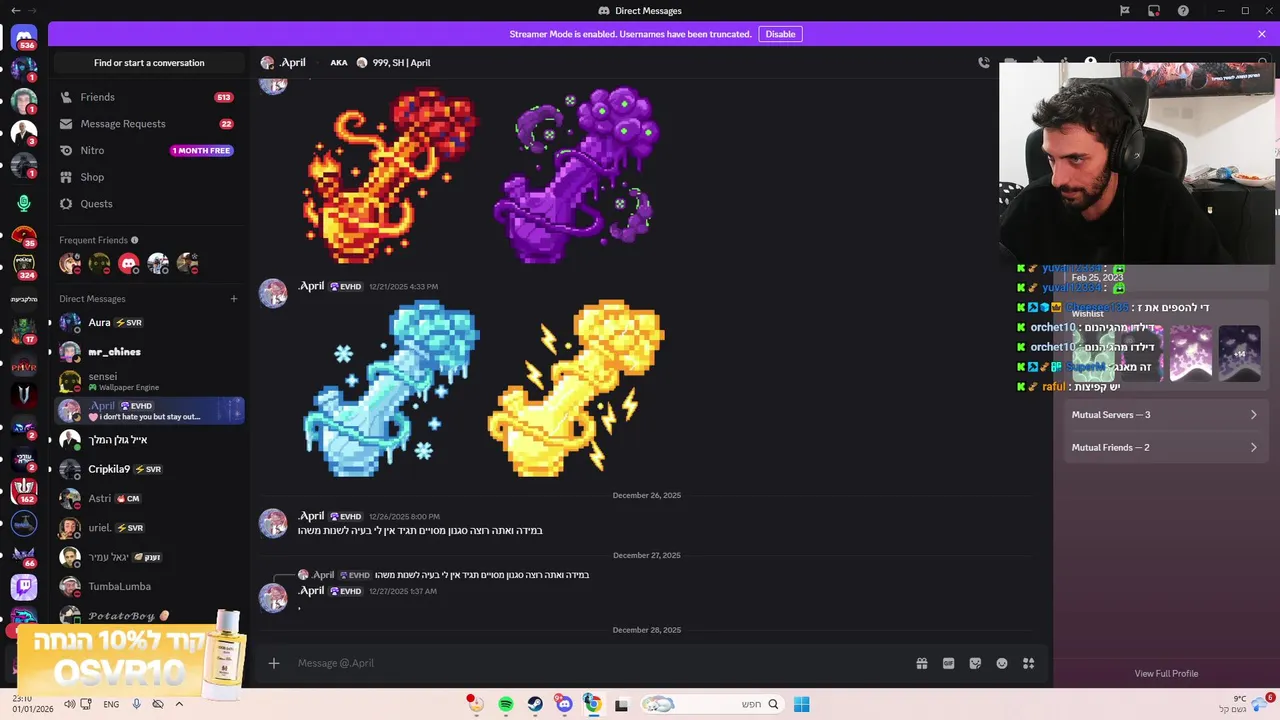This screenshot has height=720, width=1280.
Task: Open Steam from the taskbar
Action: coord(535,704)
